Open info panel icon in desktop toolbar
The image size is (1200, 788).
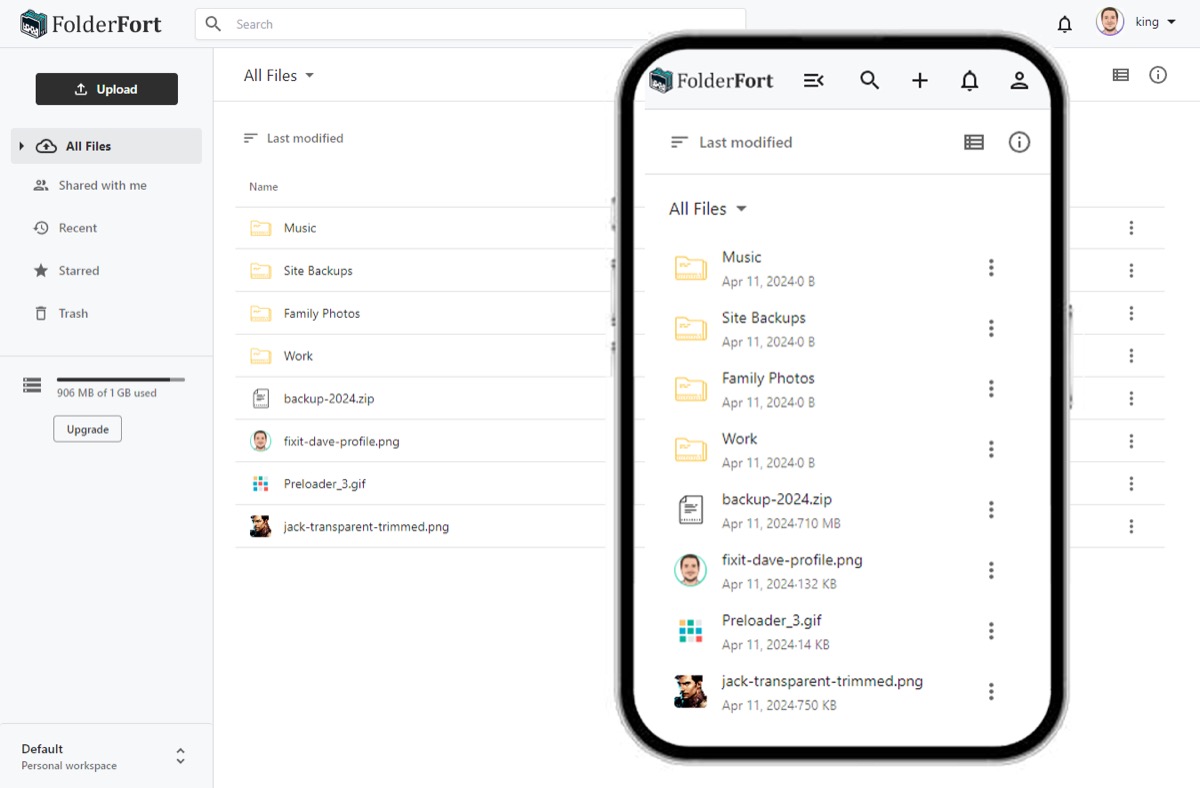pyautogui.click(x=1158, y=75)
